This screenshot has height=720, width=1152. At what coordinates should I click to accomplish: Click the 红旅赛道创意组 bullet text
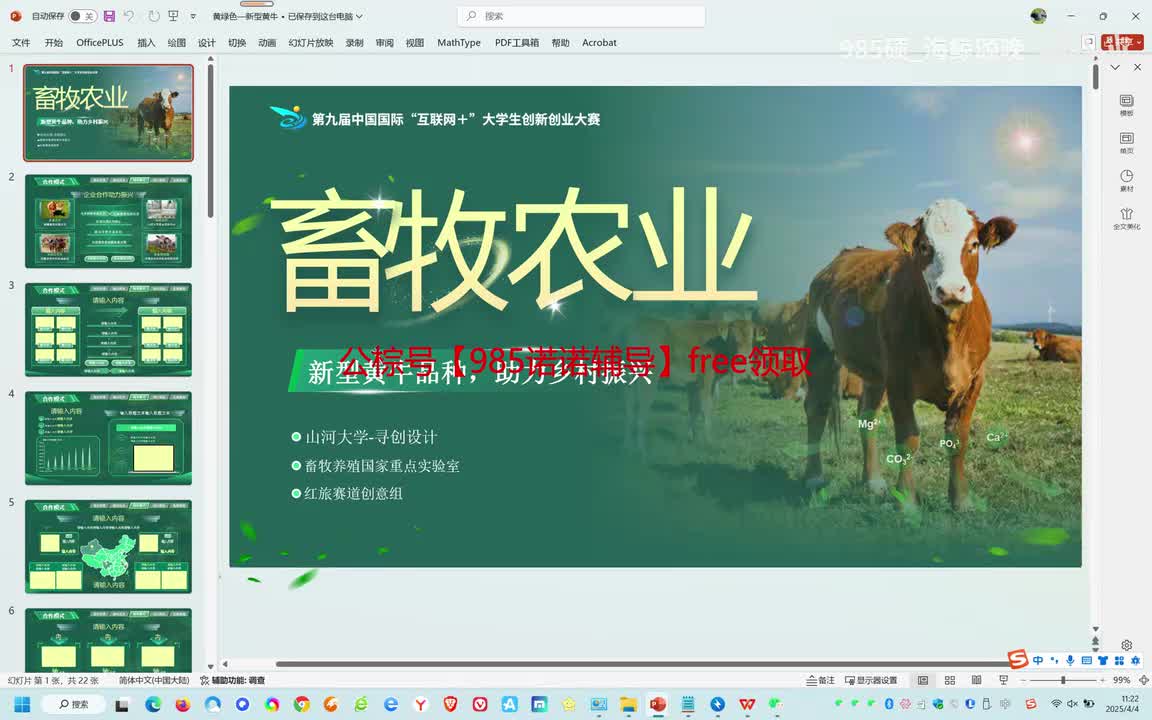(353, 493)
